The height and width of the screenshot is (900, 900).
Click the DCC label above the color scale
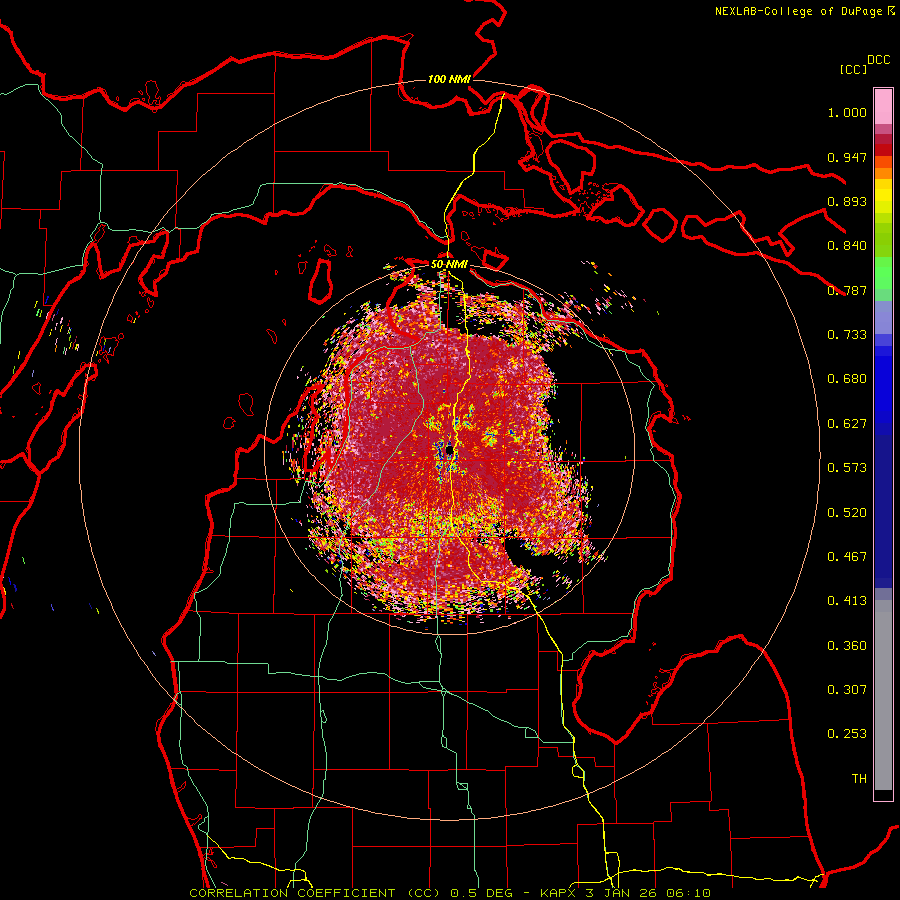pyautogui.click(x=879, y=60)
